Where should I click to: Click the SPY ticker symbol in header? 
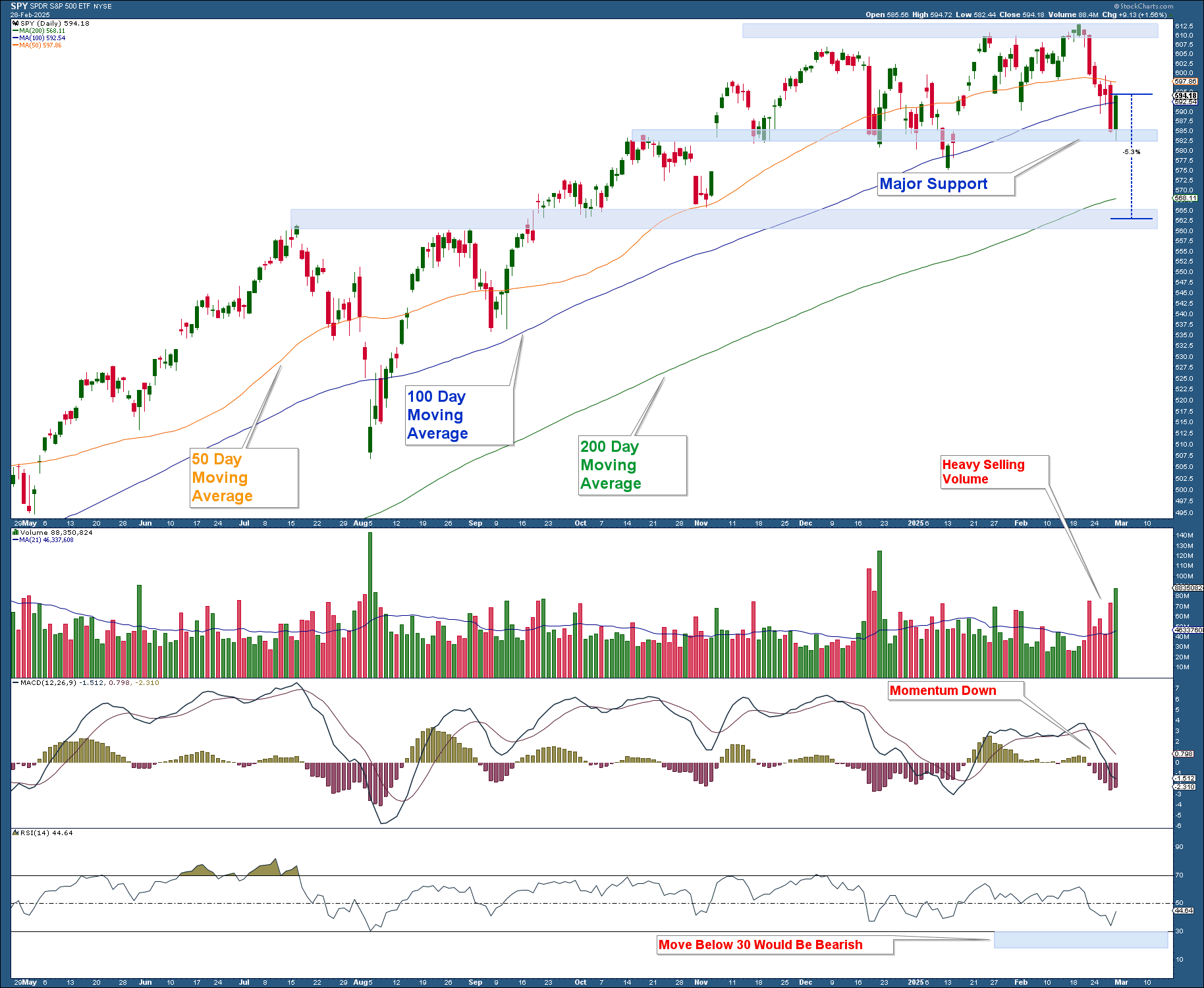(19, 6)
